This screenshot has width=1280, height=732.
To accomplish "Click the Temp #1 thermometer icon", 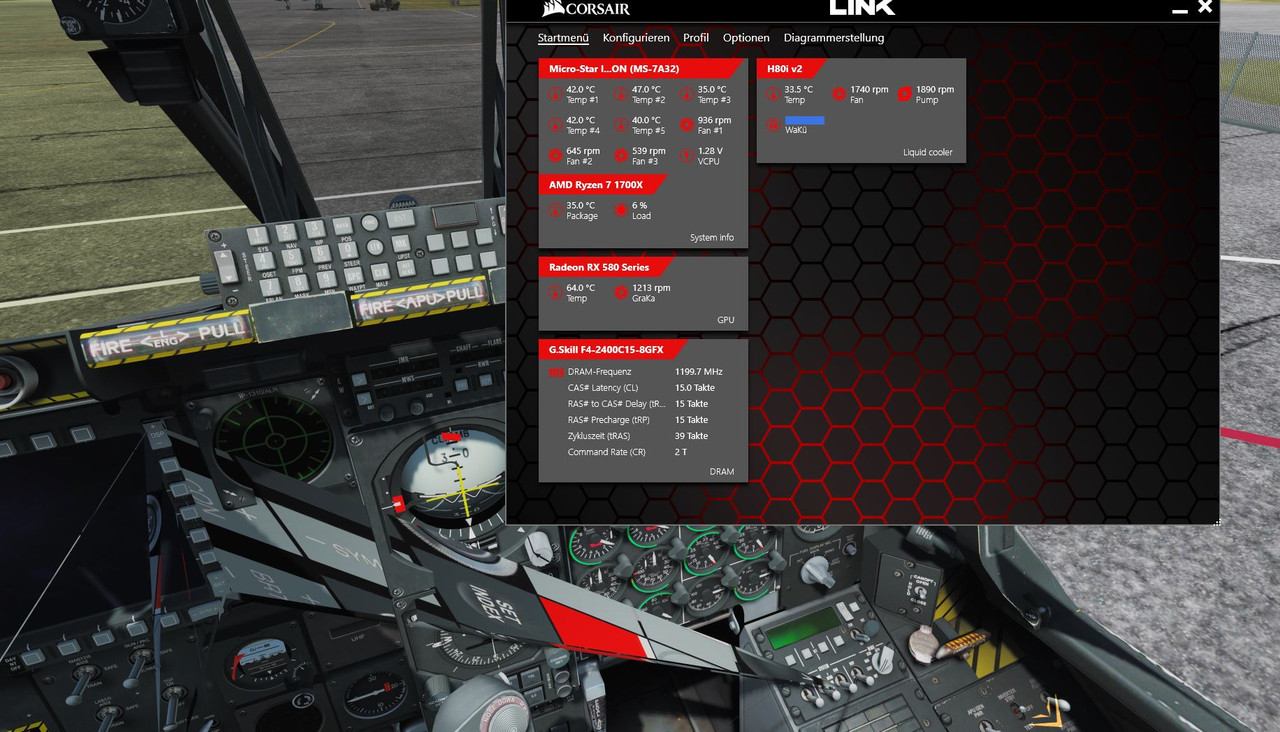I will click(x=556, y=94).
